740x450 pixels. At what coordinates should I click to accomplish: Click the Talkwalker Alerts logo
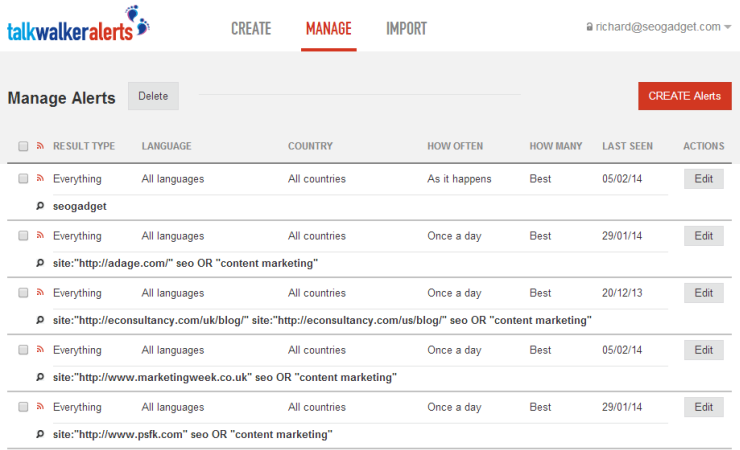tap(78, 24)
